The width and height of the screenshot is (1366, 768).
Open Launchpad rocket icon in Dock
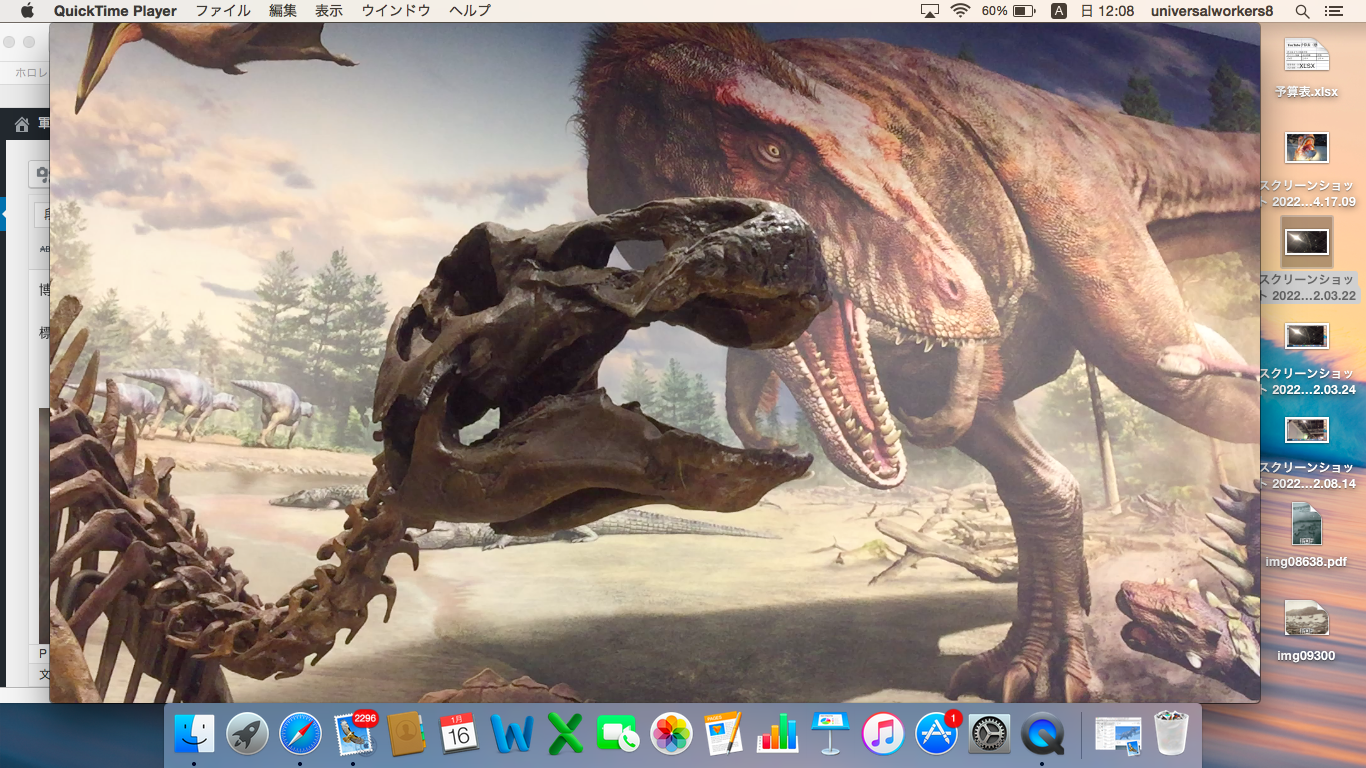click(x=247, y=735)
